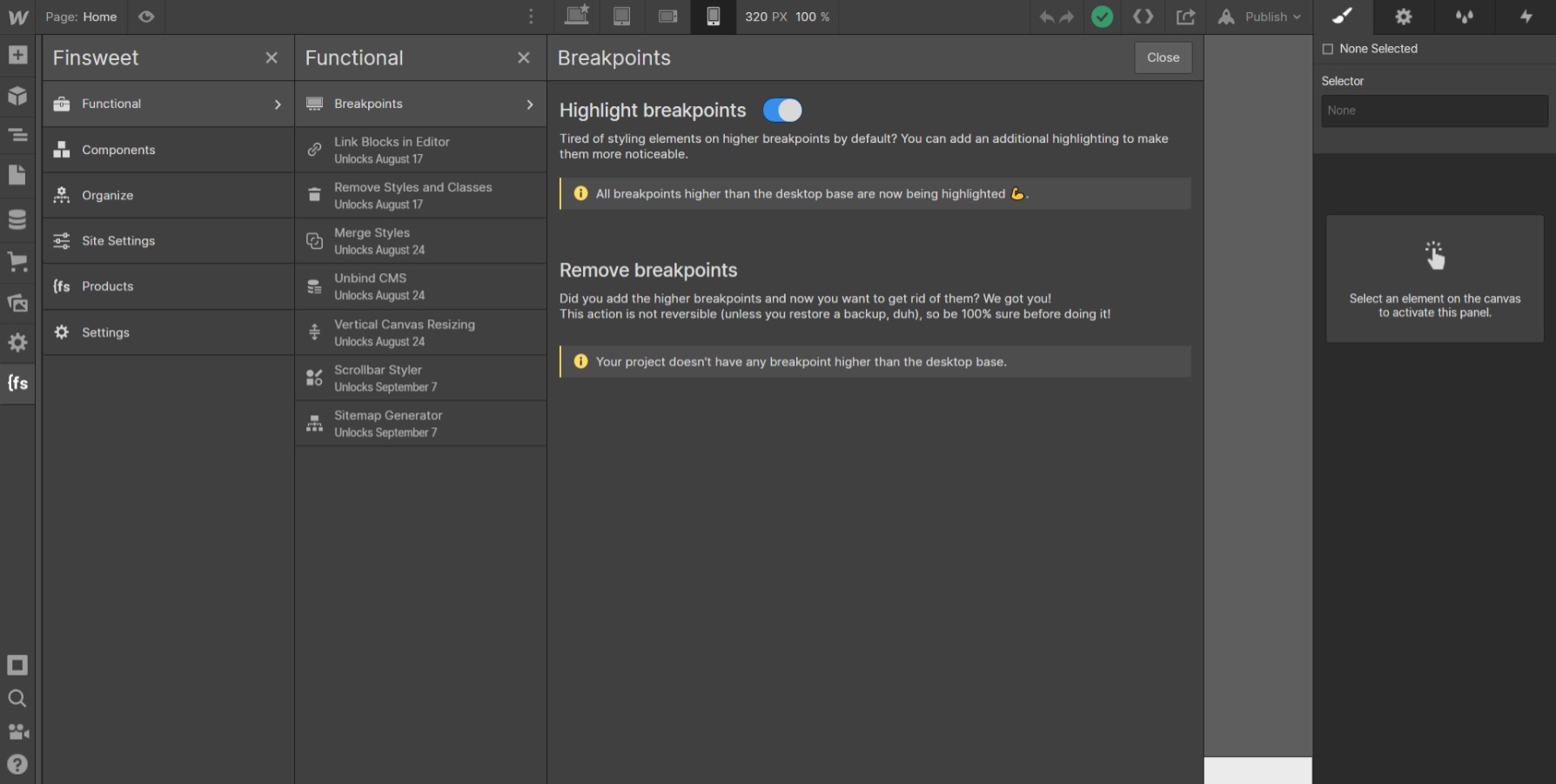Open video tutorials icon in sidebar
This screenshot has width=1556, height=784.
(17, 731)
